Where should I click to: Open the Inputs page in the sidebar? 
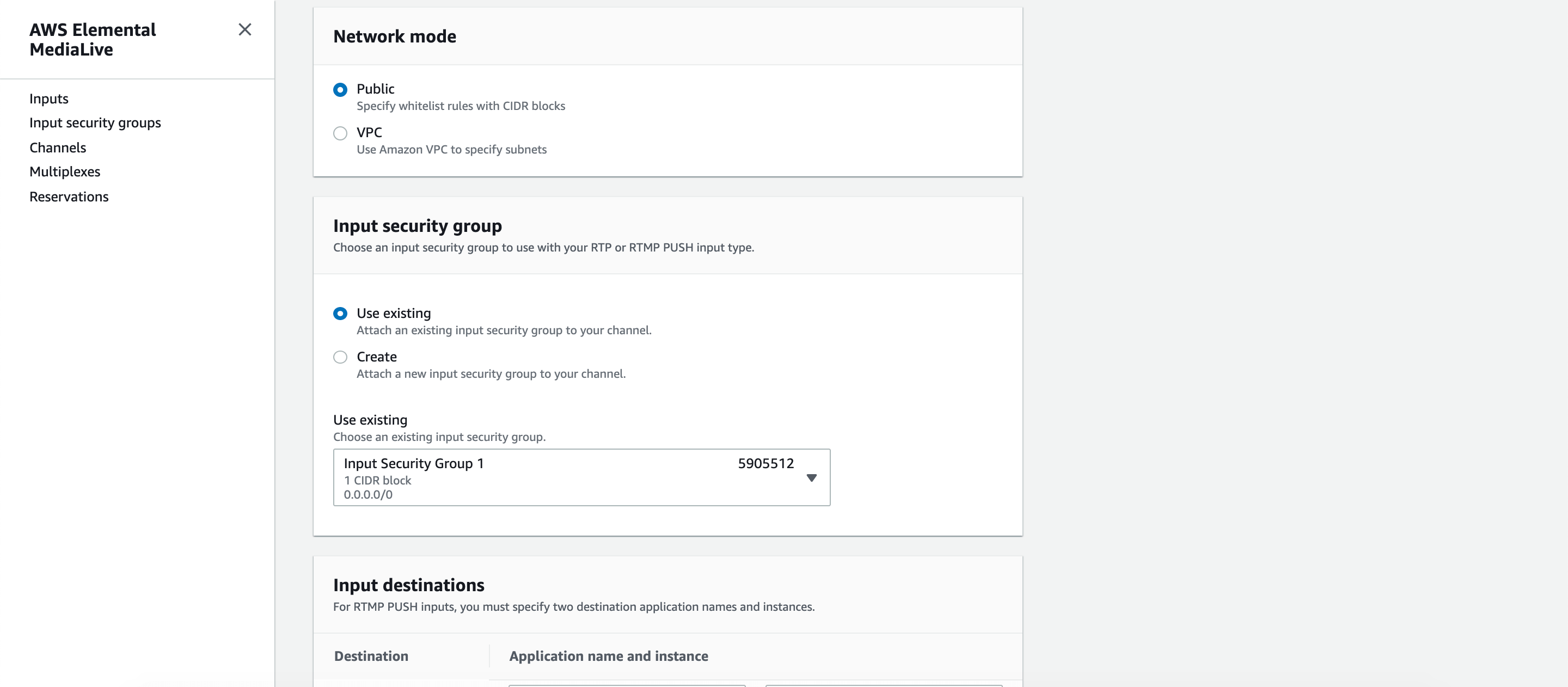(x=48, y=99)
